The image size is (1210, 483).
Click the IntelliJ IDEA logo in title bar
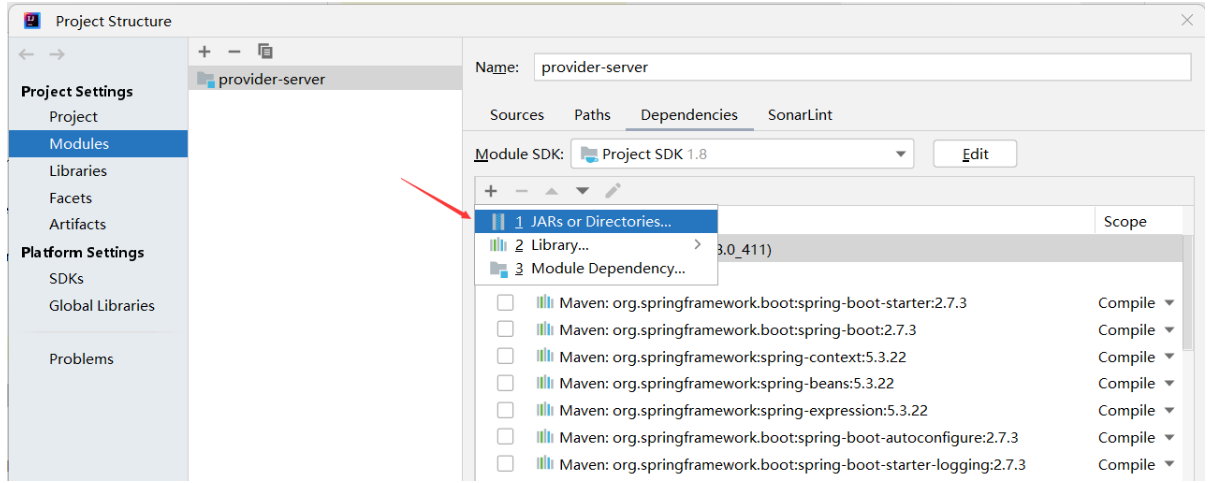click(x=32, y=20)
